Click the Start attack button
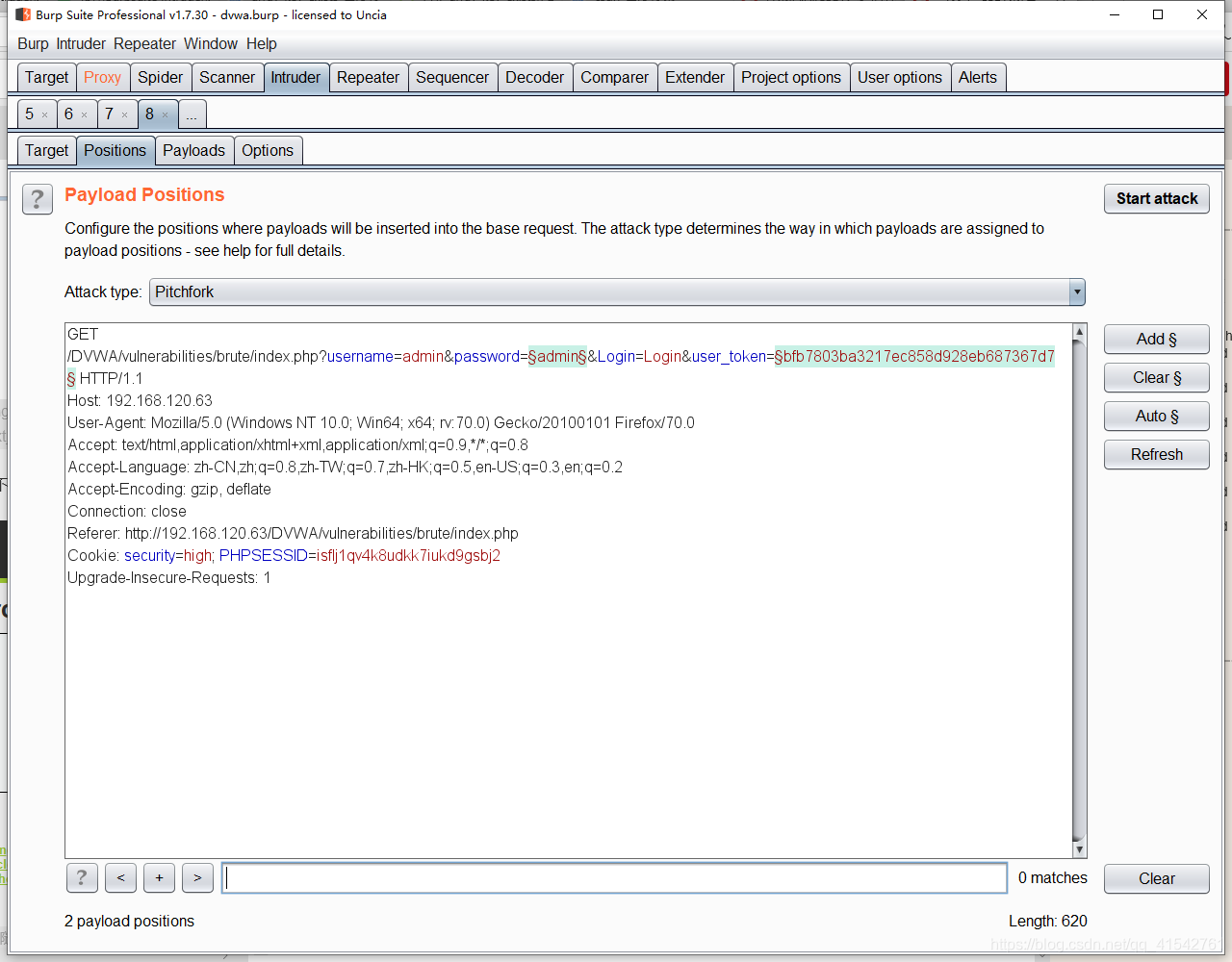1232x962 pixels. coord(1157,198)
